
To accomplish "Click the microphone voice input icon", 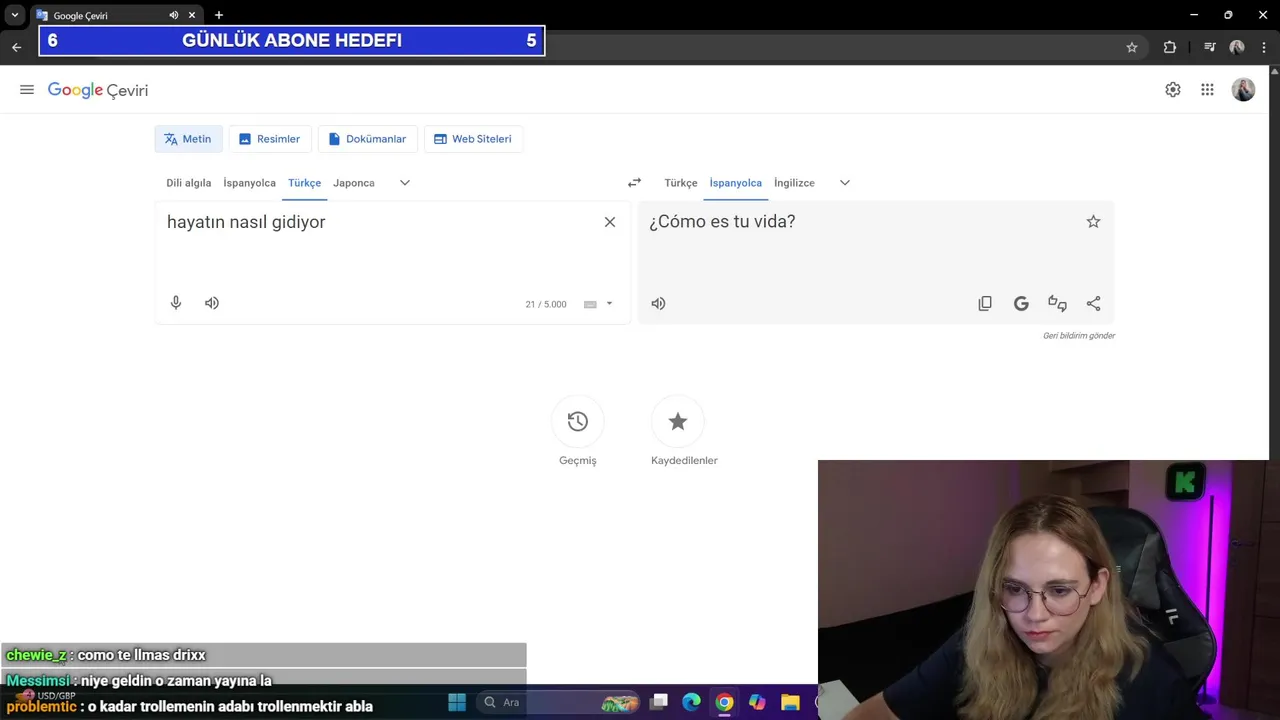I will 176,303.
